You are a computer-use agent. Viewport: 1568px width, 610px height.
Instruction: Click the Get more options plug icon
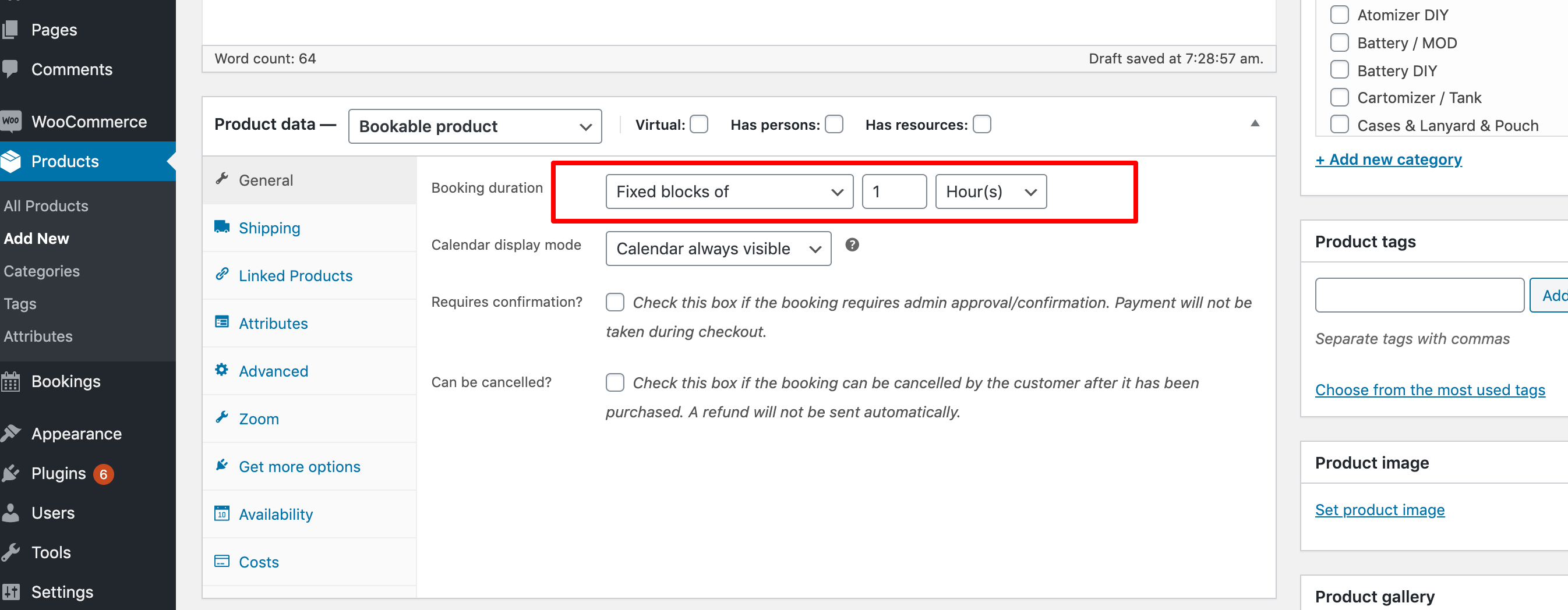pos(222,465)
